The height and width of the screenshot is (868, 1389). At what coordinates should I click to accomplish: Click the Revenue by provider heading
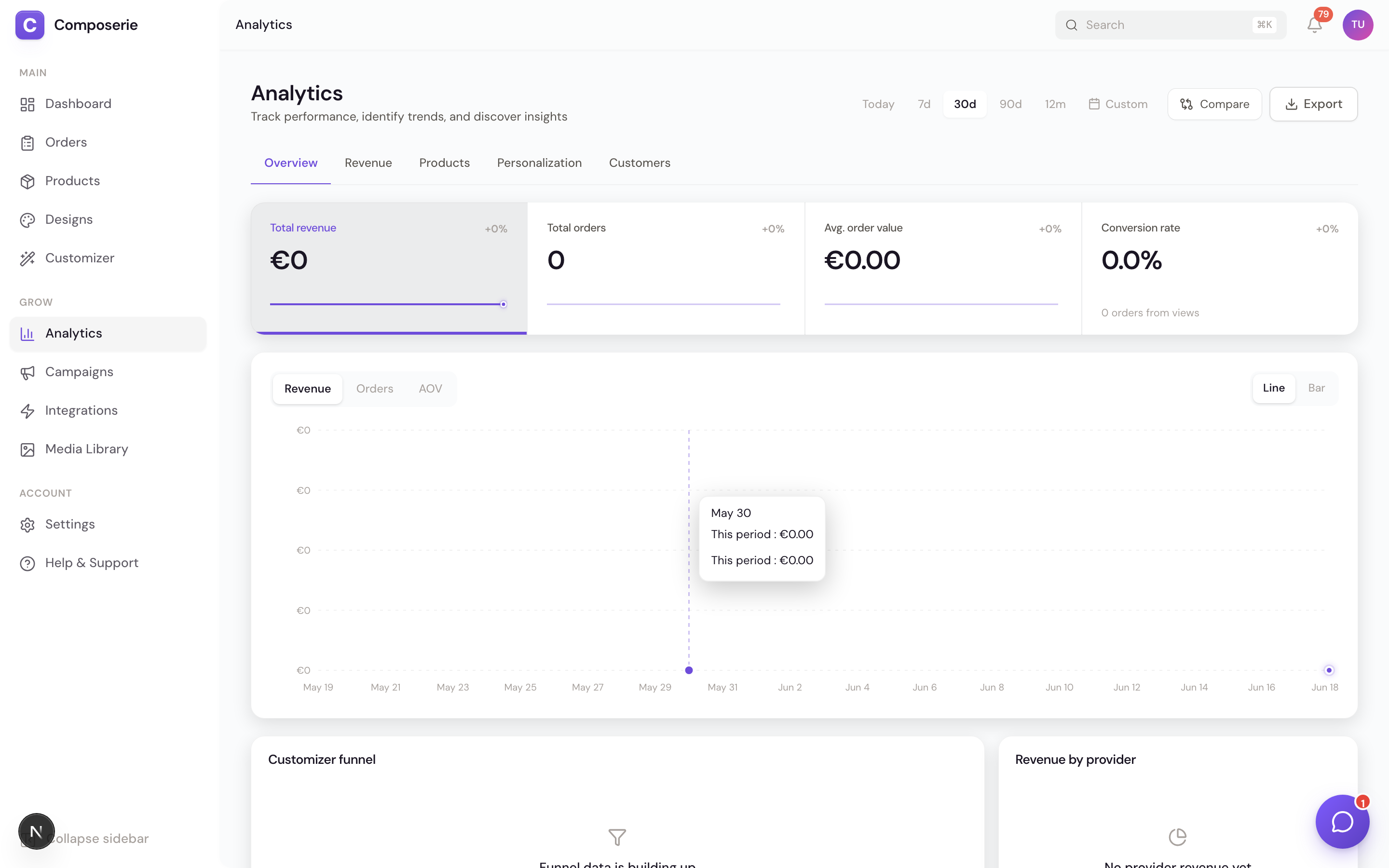[1076, 759]
